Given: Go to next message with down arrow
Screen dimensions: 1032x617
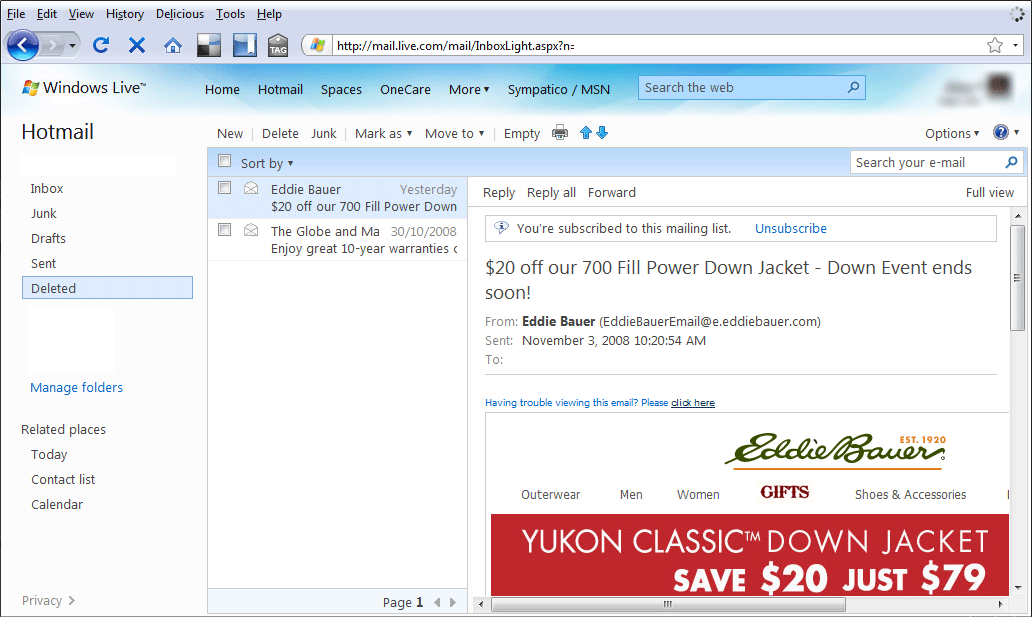Looking at the screenshot, I should [x=602, y=133].
